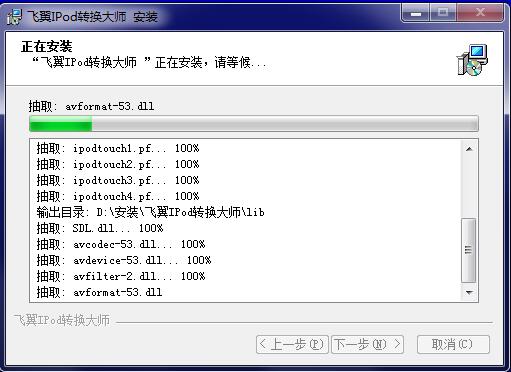
Task: Click the log list scroll up arrow
Action: tap(469, 149)
